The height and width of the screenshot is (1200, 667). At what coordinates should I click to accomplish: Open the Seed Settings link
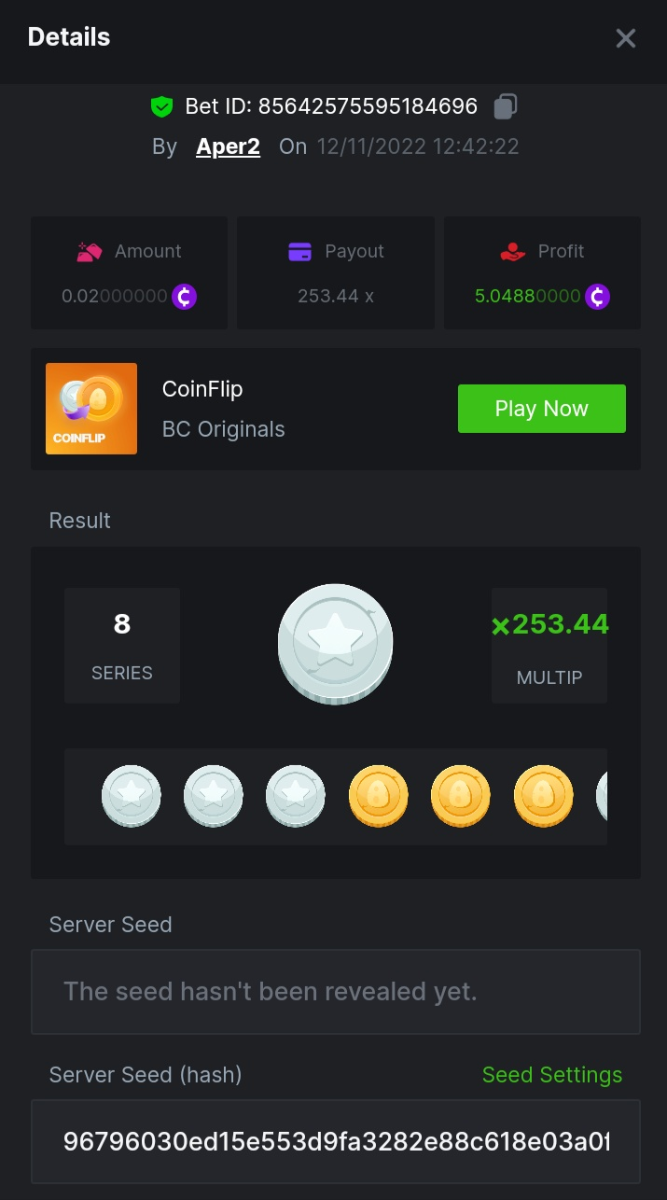click(552, 1075)
